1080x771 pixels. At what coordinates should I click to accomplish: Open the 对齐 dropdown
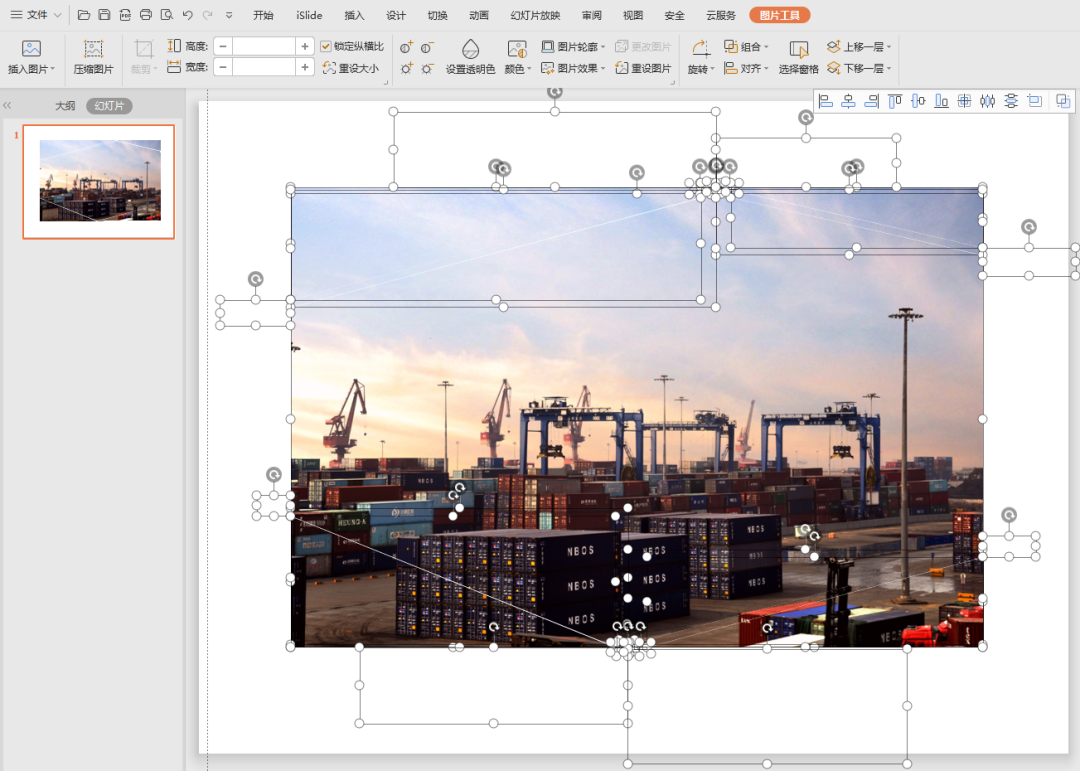[746, 68]
